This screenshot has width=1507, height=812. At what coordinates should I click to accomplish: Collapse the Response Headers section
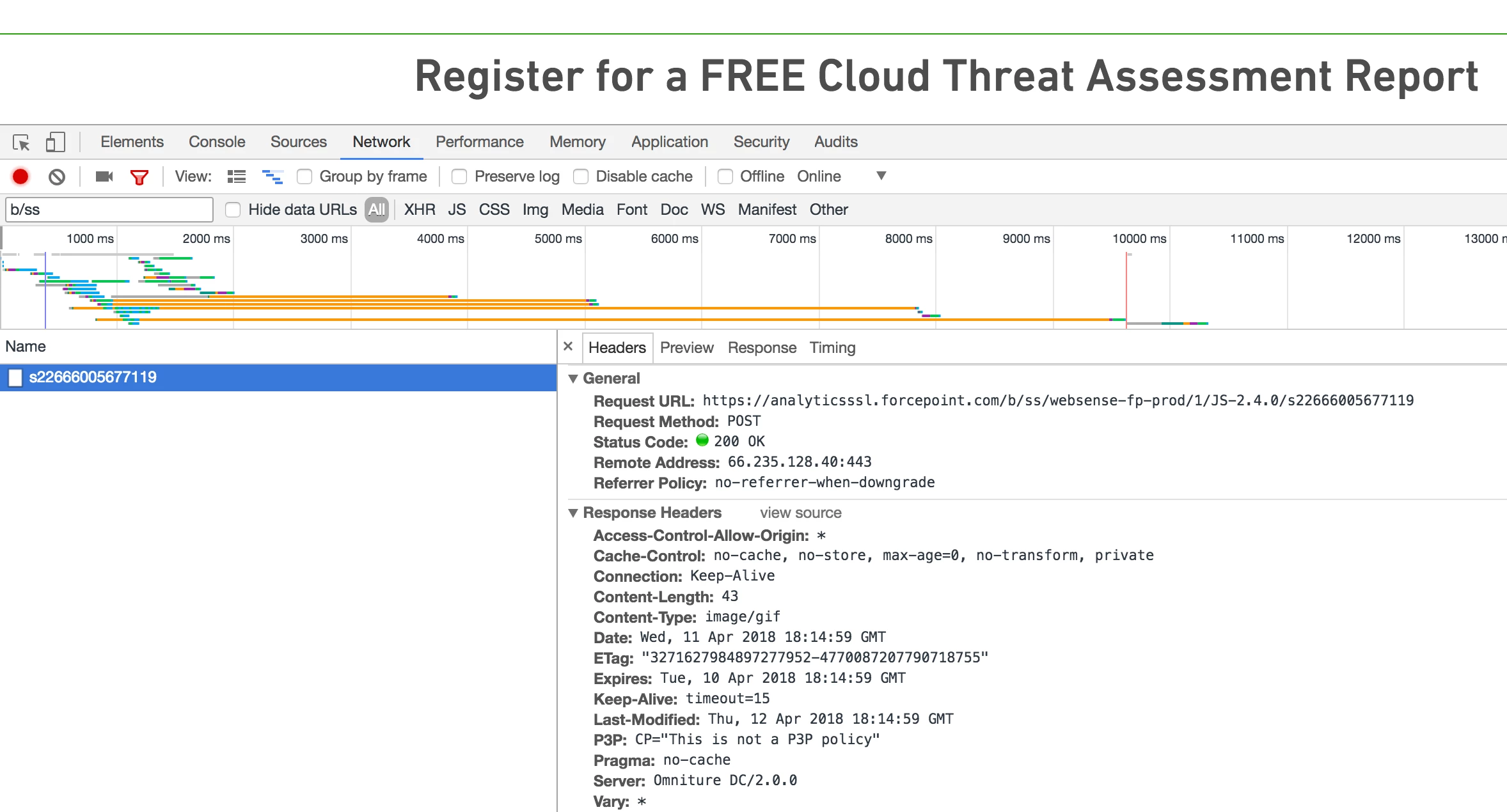[573, 513]
